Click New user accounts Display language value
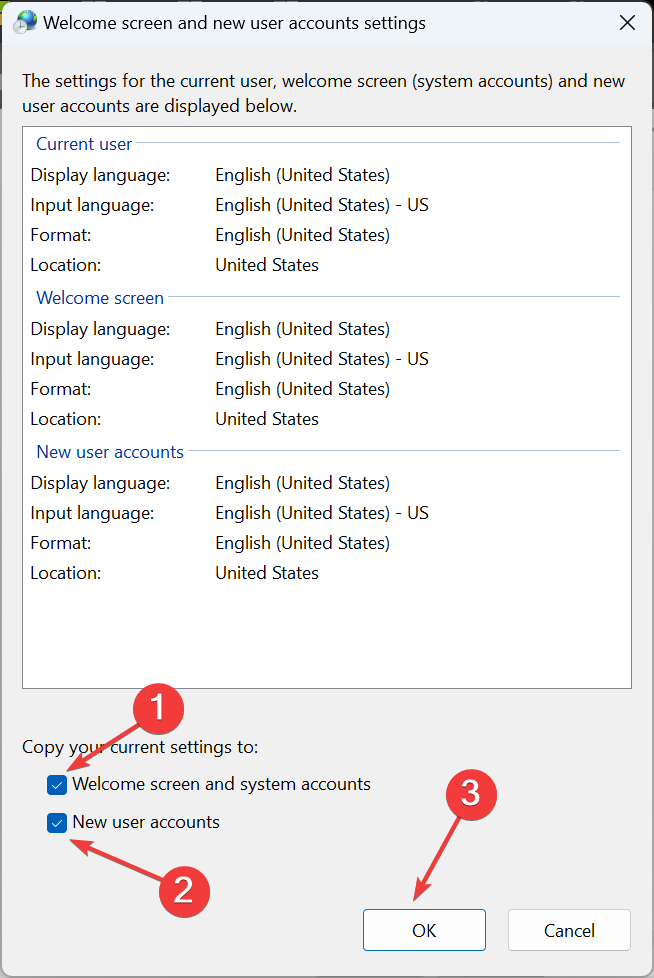 (x=302, y=483)
